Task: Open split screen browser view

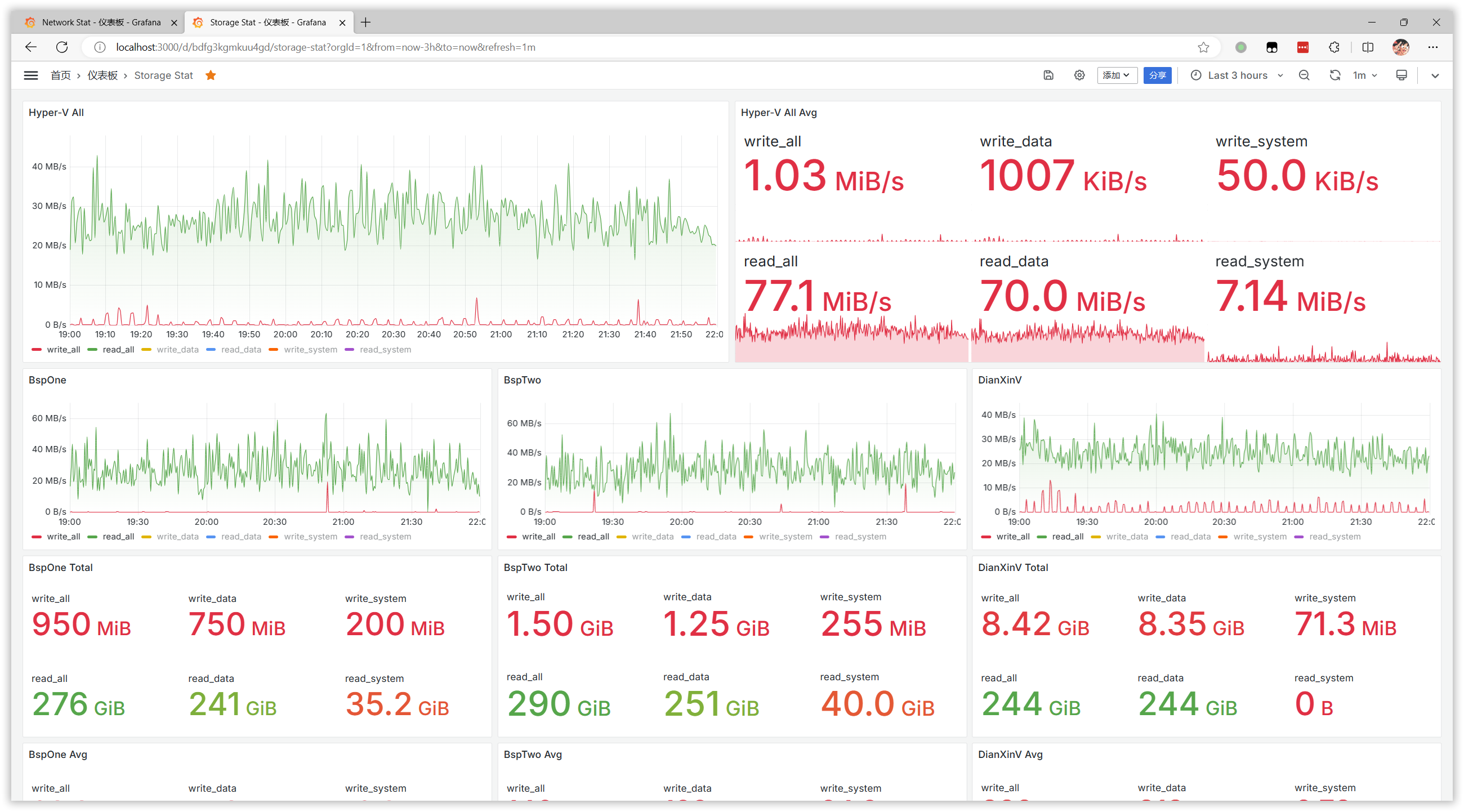Action: 1368,47
